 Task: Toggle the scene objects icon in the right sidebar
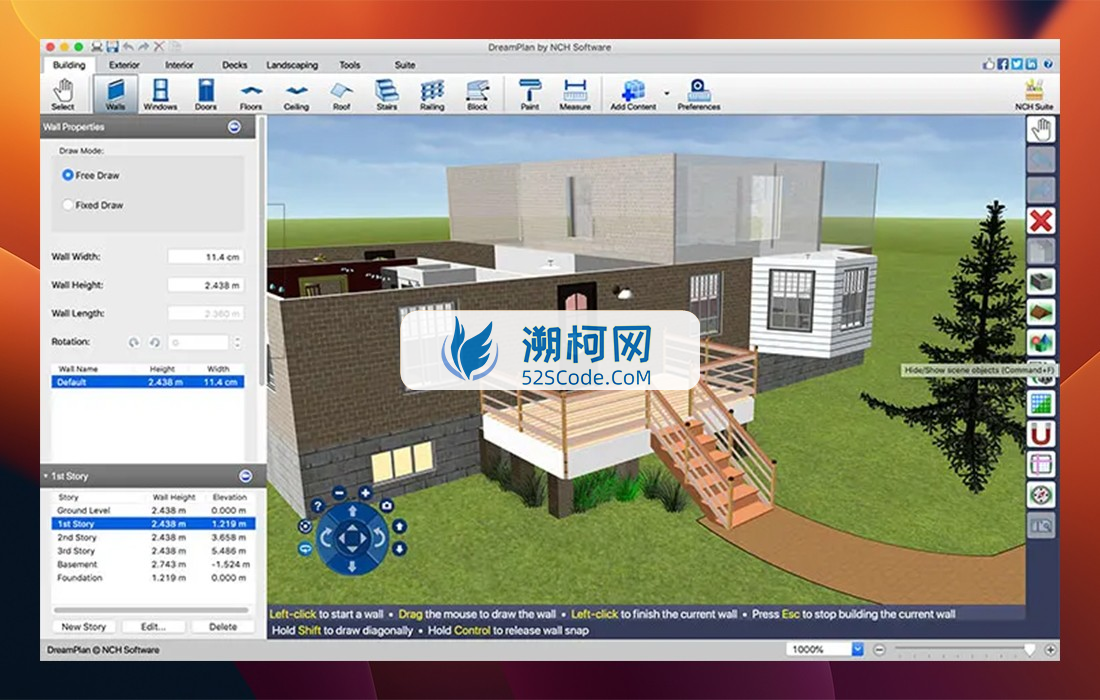coord(1041,342)
